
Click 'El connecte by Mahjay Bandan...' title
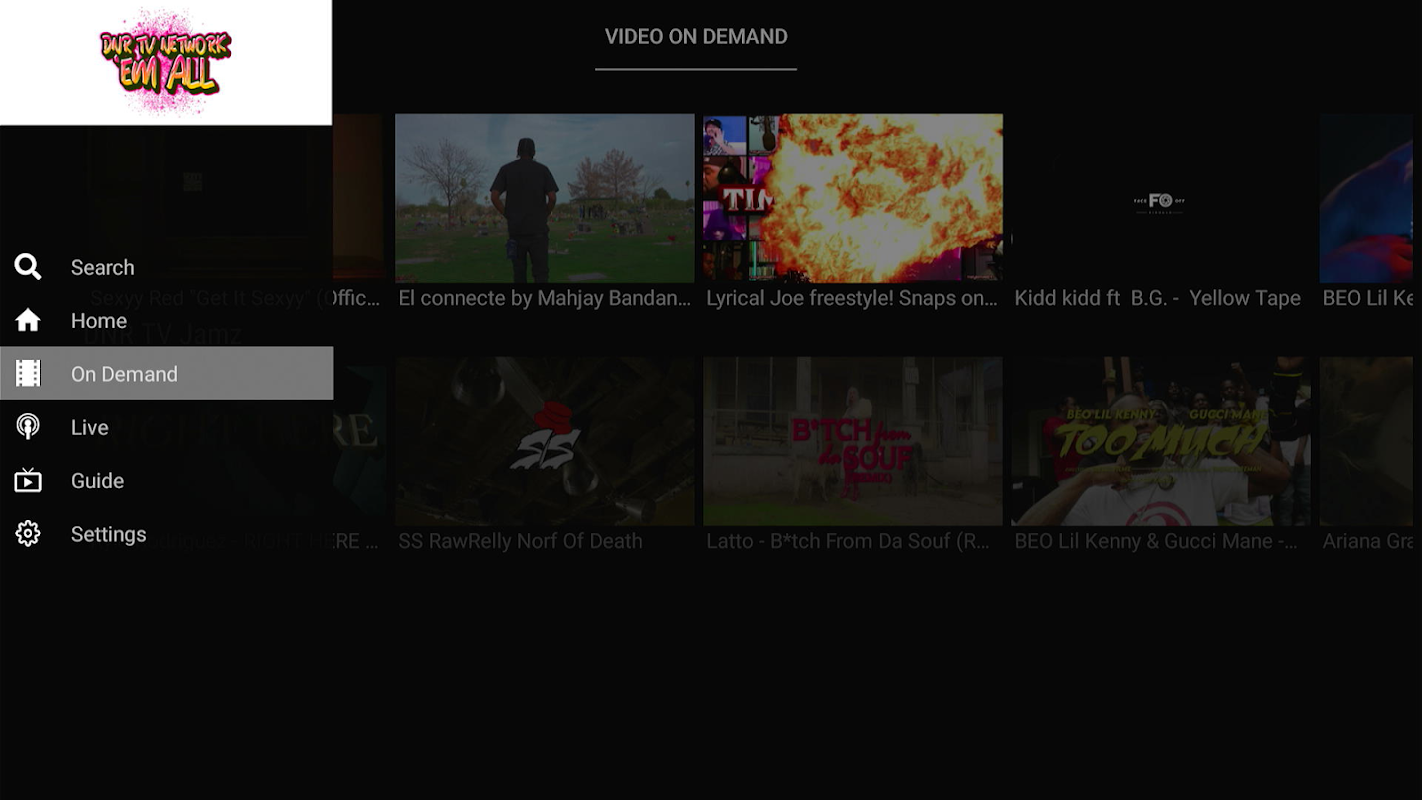(x=545, y=298)
